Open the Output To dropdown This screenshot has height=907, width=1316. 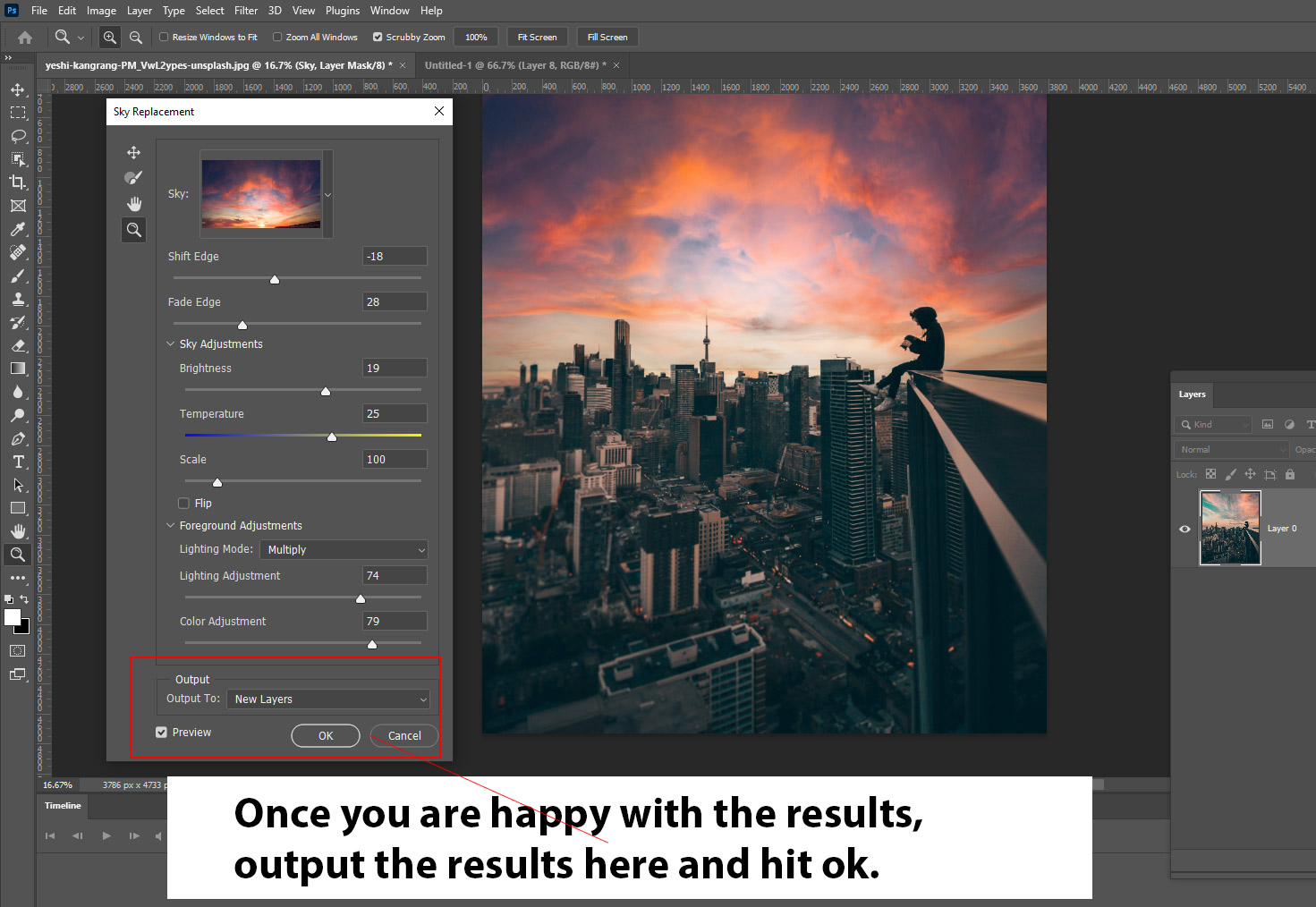click(328, 699)
